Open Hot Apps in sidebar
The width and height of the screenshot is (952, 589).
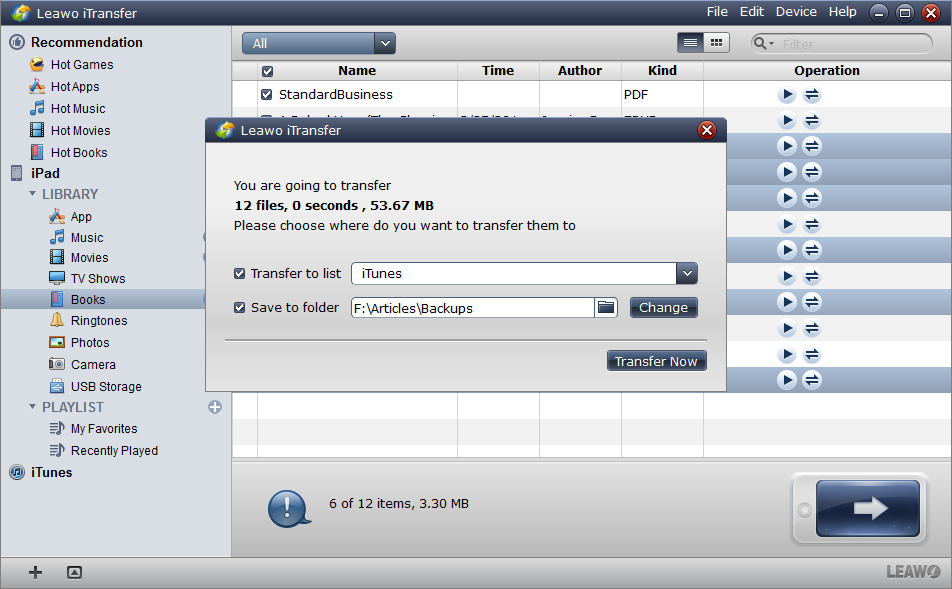(64, 87)
